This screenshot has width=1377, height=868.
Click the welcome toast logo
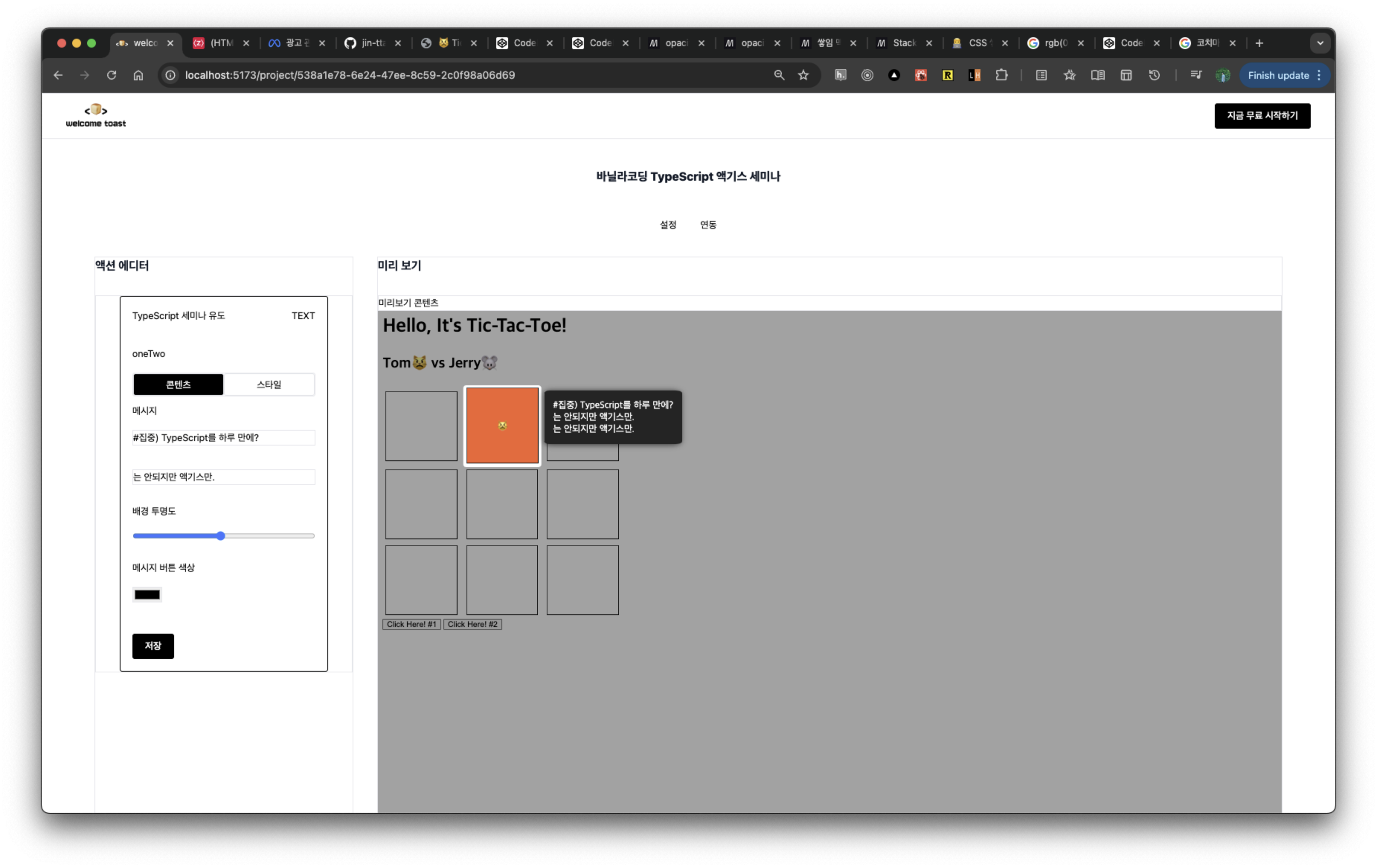(96, 116)
